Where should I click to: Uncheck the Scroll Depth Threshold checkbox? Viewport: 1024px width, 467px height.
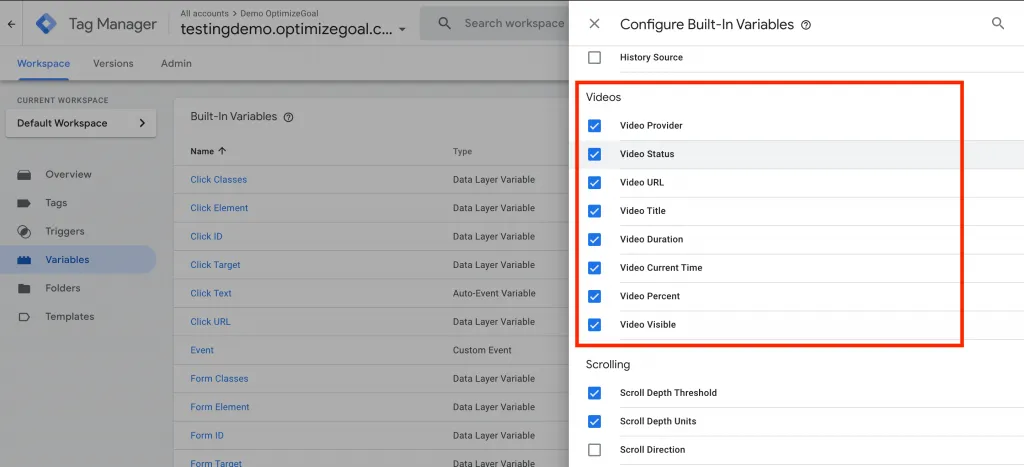point(594,393)
